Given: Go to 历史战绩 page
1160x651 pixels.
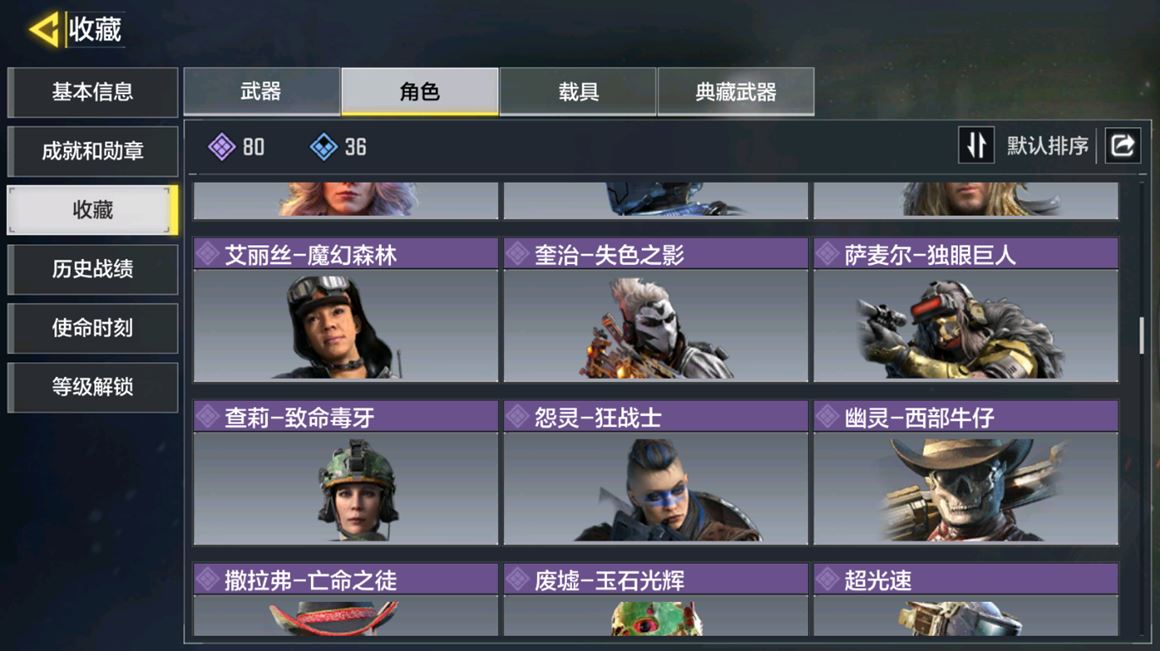Looking at the screenshot, I should pos(92,269).
